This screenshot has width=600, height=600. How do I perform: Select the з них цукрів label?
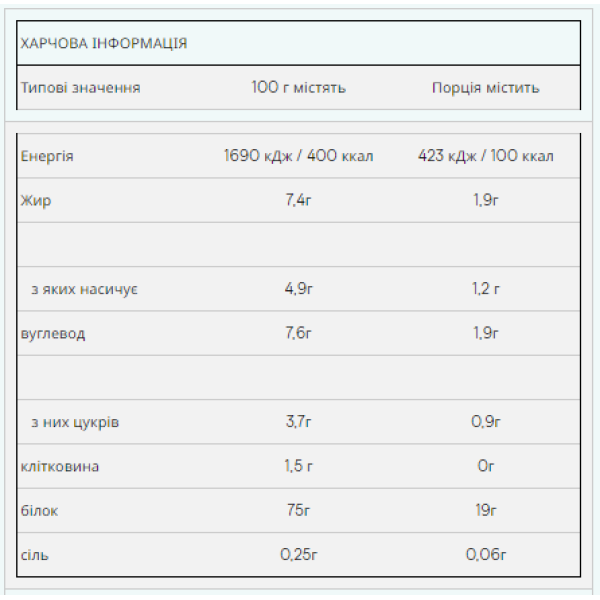click(75, 422)
